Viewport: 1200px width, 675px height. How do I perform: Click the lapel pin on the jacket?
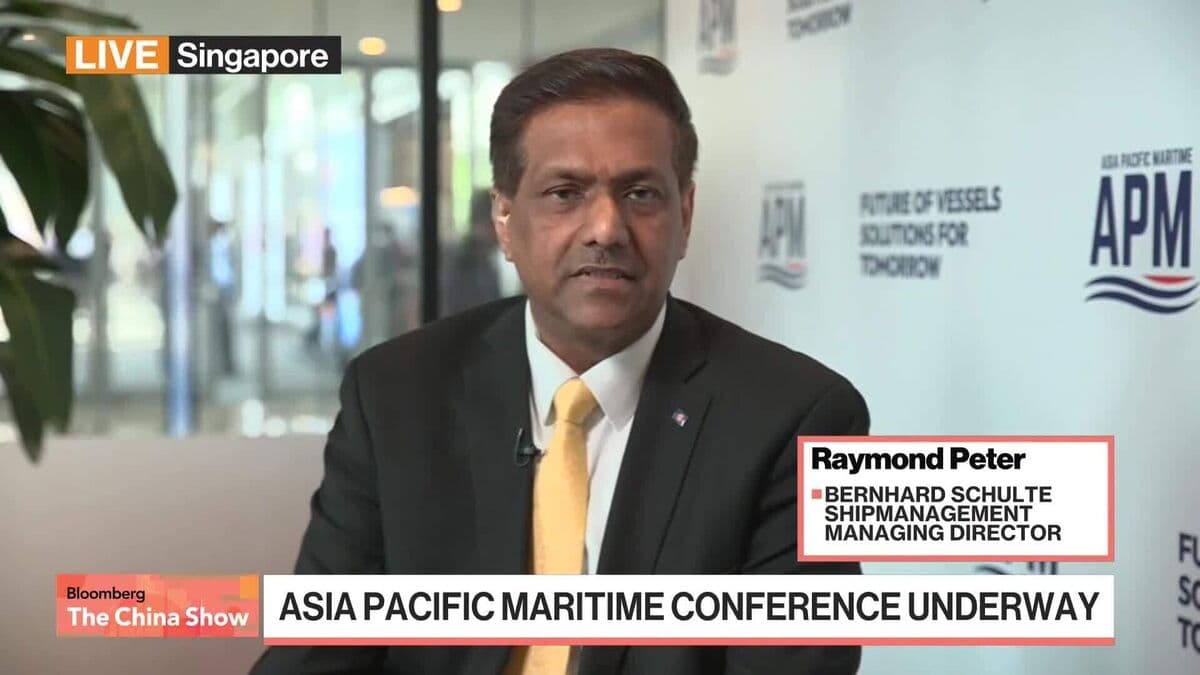(679, 420)
